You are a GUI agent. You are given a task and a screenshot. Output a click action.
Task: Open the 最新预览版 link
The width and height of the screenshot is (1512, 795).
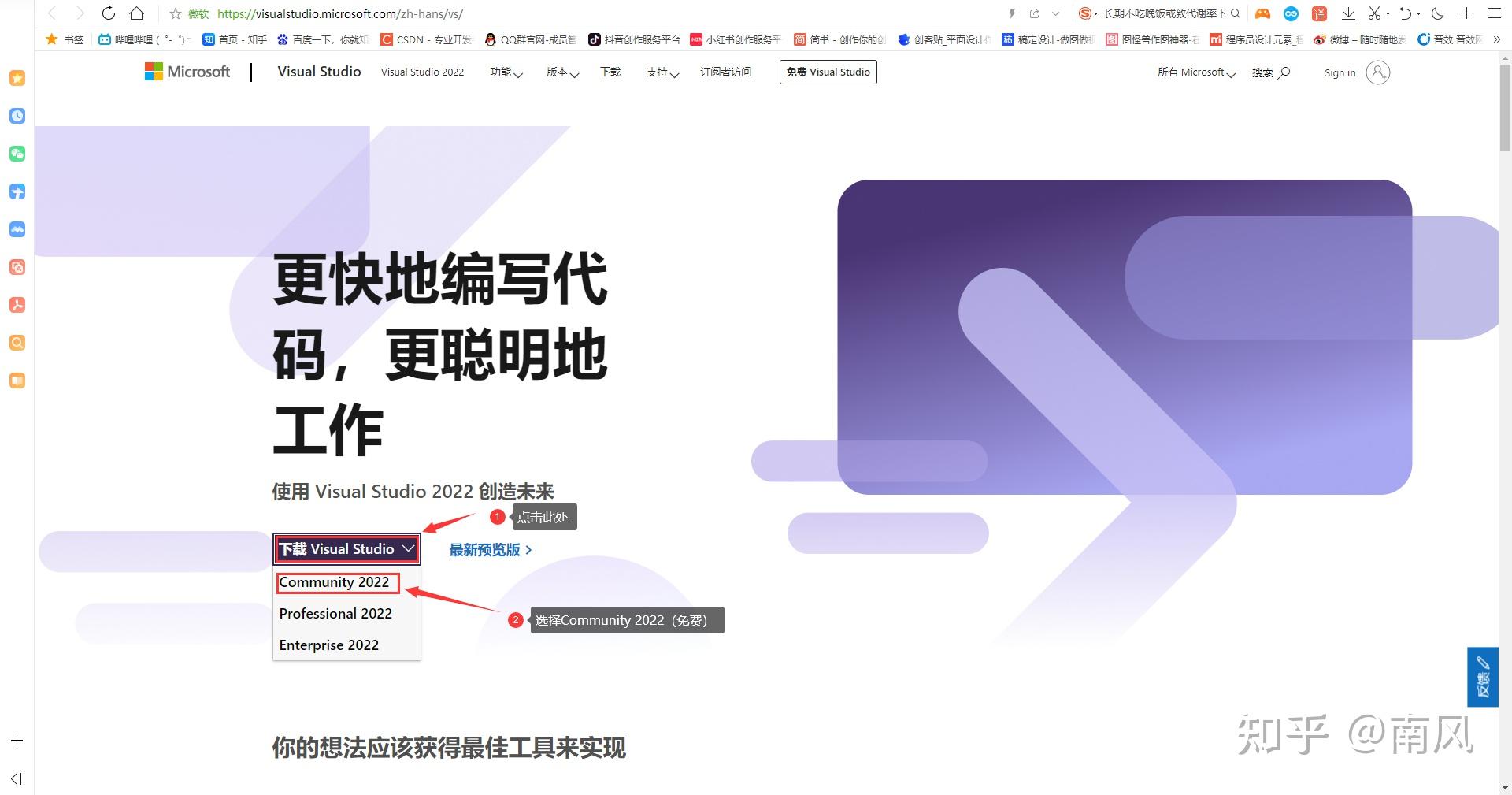tap(490, 550)
